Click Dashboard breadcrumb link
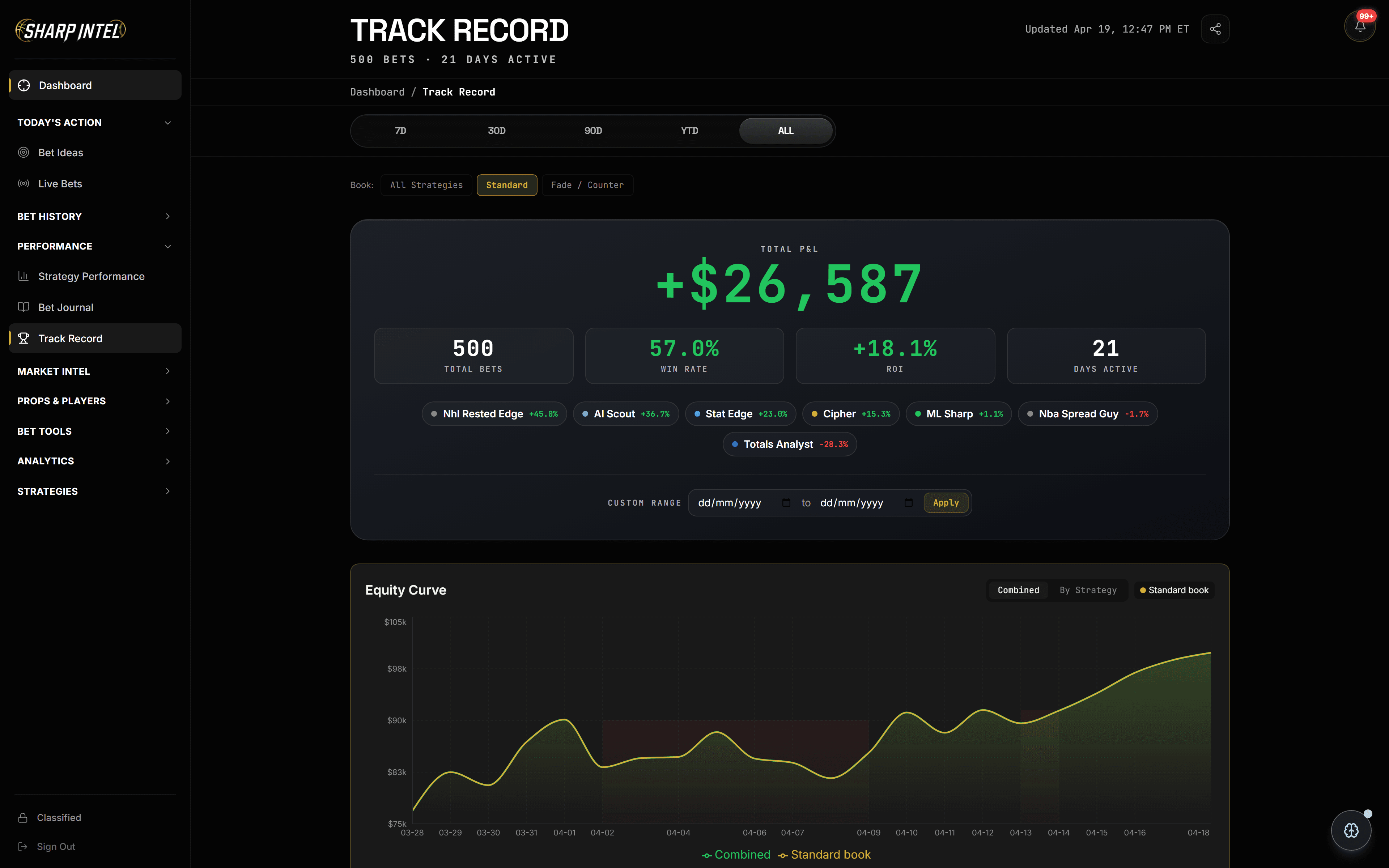 tap(377, 92)
